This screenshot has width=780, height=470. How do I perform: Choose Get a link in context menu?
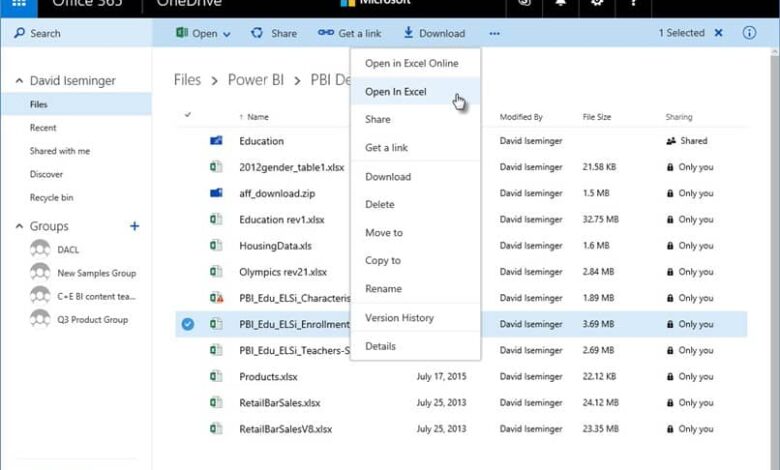pyautogui.click(x=415, y=147)
